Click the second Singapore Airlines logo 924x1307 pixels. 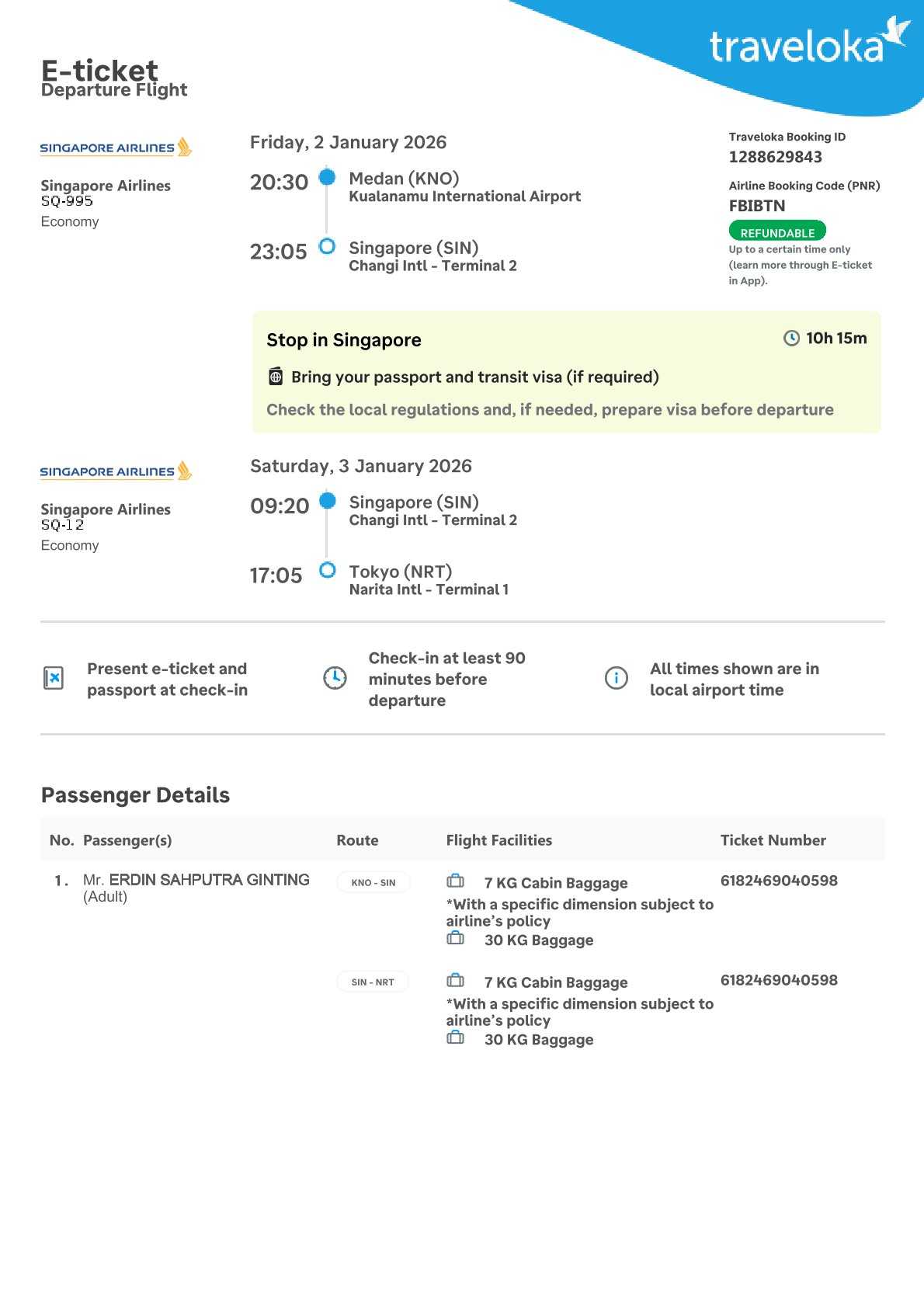pyautogui.click(x=115, y=471)
